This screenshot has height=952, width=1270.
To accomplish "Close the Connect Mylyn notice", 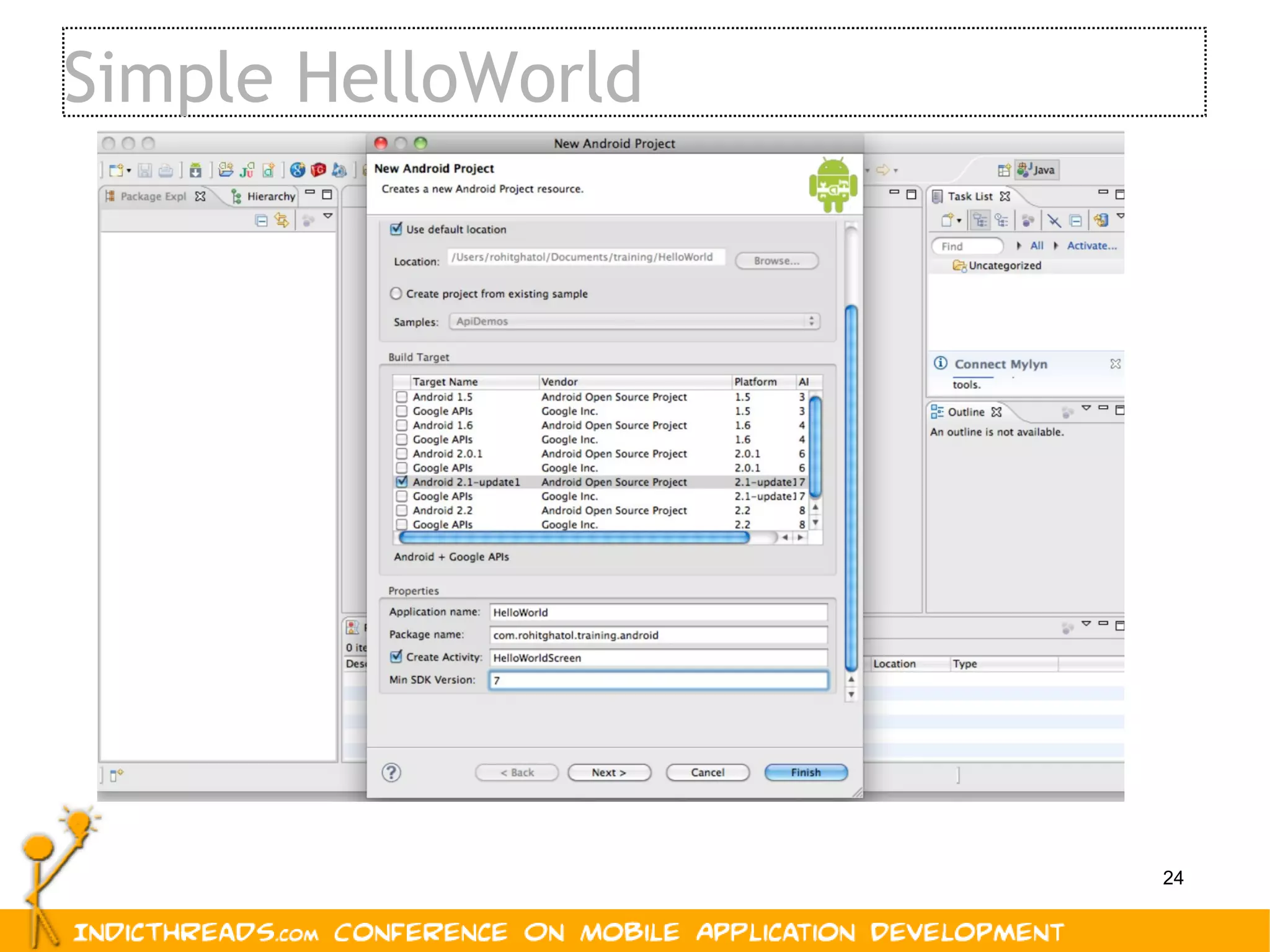I will (x=1115, y=363).
